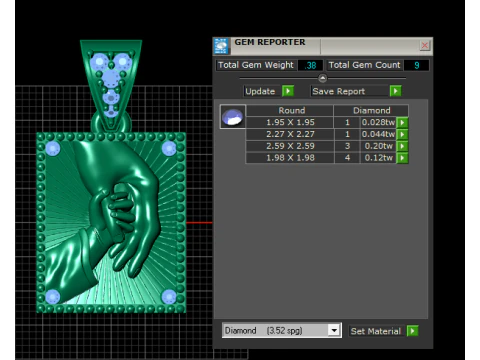This screenshot has height=360, width=480.
Task: Click the Save Report label
Action: pos(339,91)
